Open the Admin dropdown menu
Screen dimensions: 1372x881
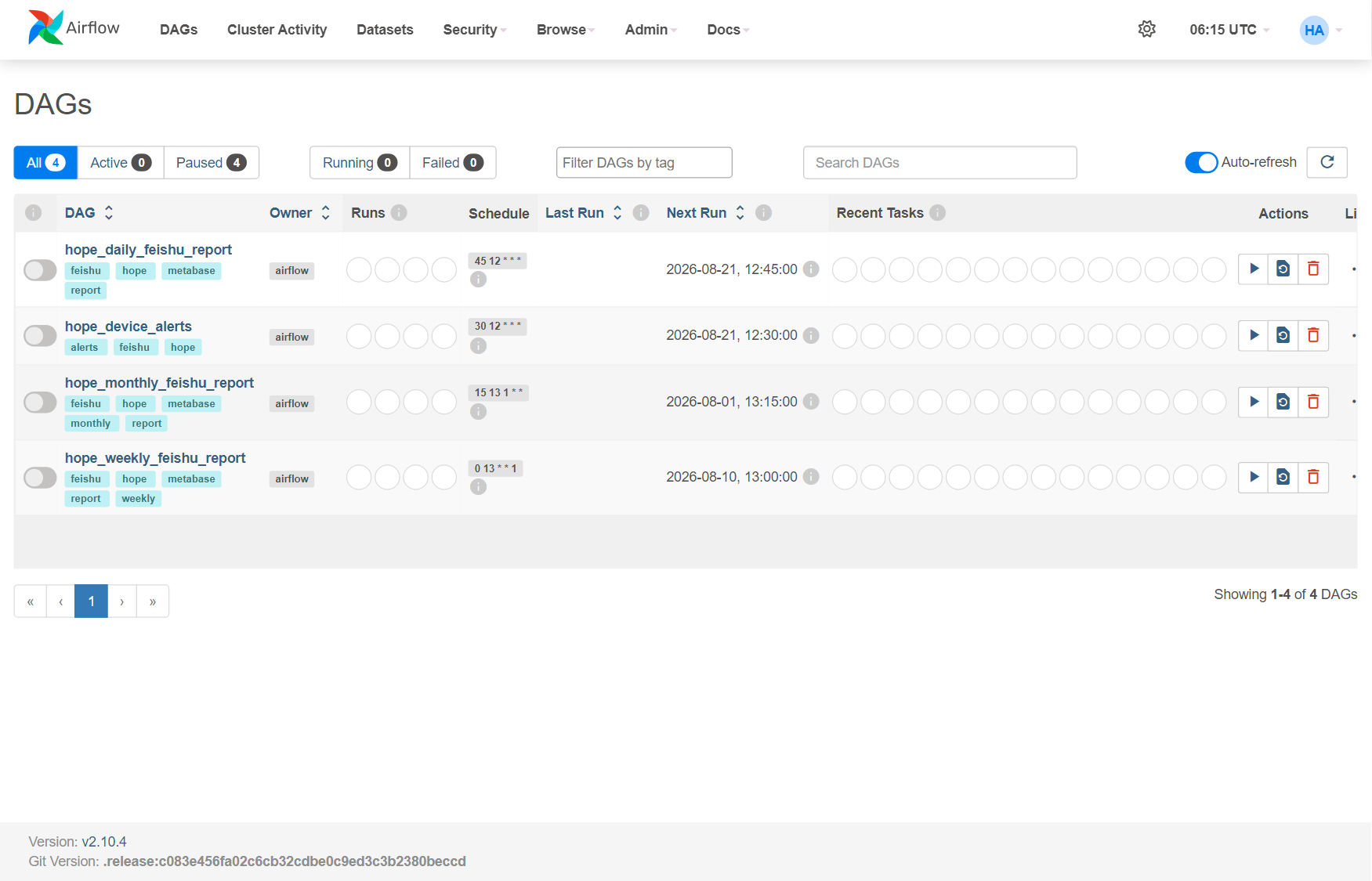(x=650, y=30)
